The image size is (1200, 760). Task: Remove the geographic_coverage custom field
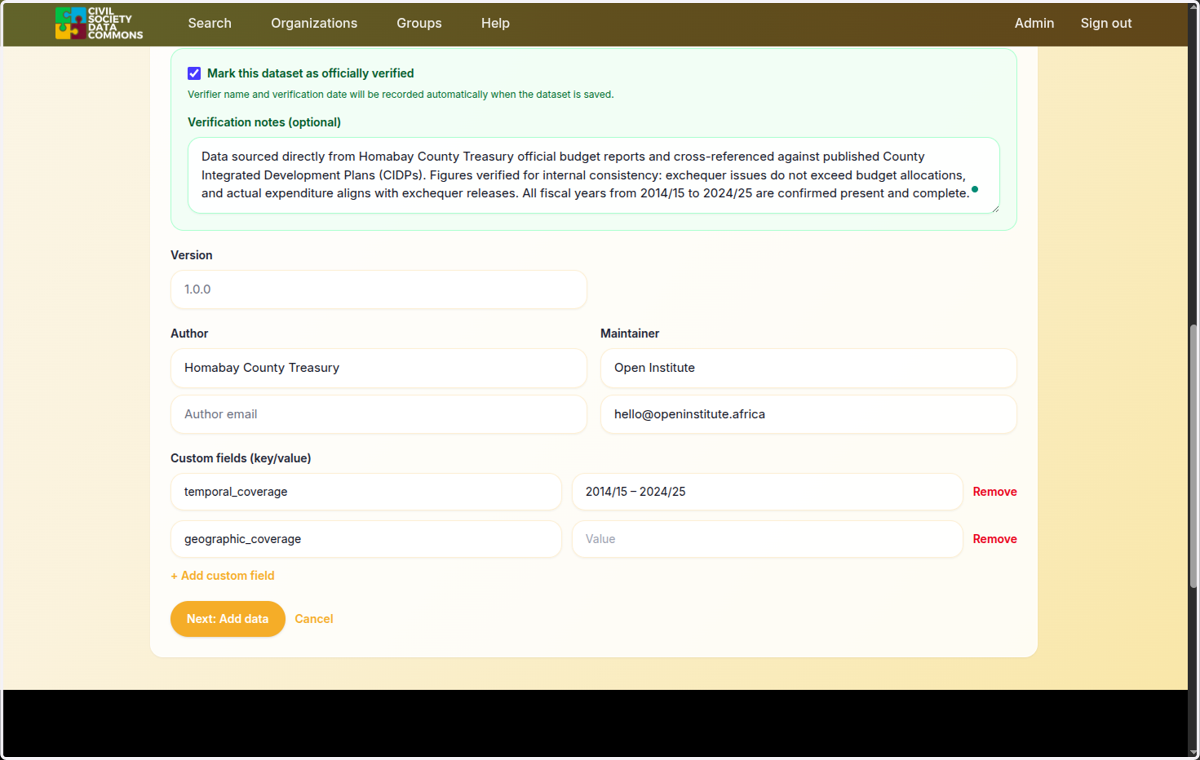click(x=995, y=539)
